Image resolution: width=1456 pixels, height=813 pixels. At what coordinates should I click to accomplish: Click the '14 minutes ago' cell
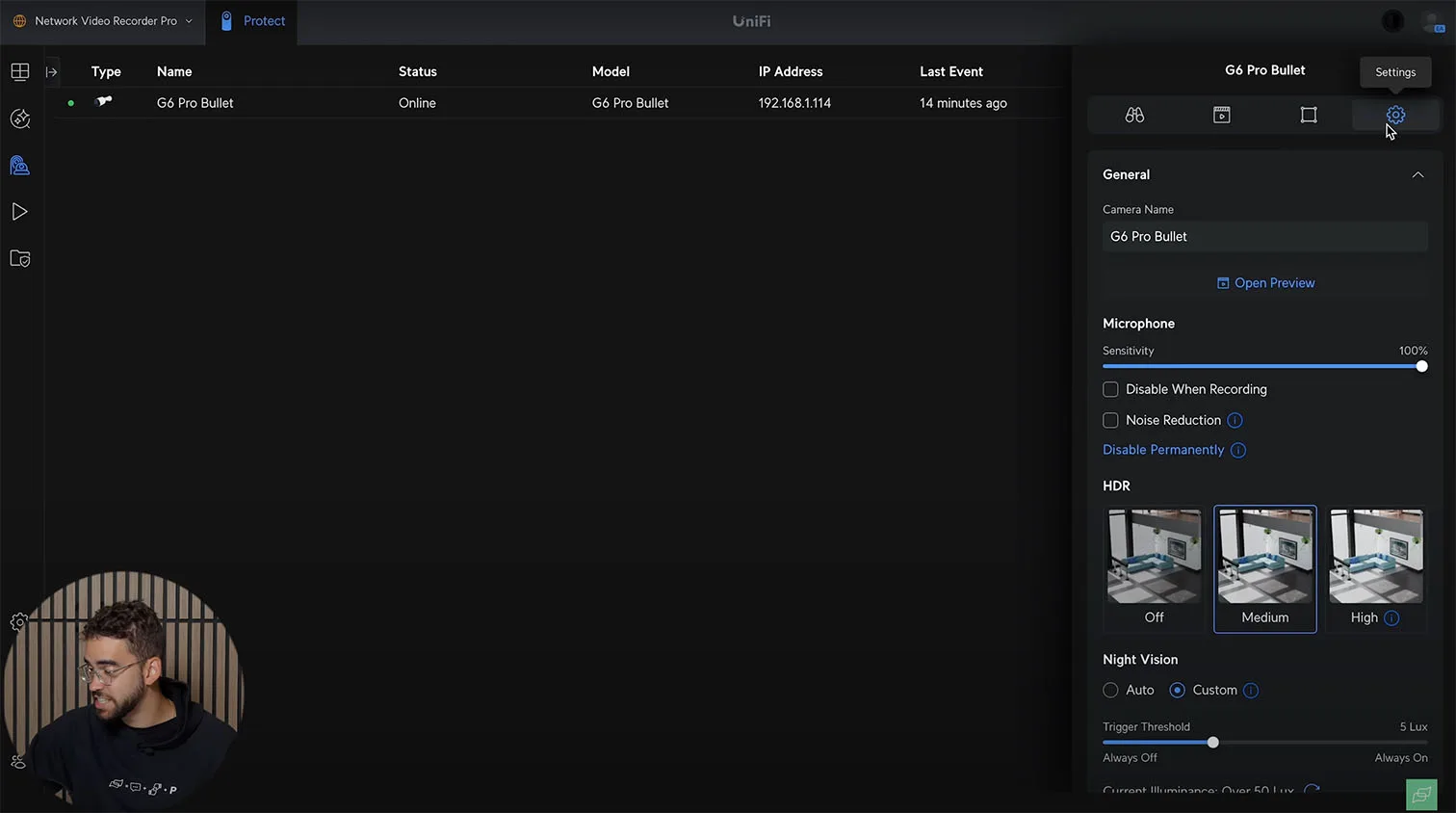click(x=963, y=103)
